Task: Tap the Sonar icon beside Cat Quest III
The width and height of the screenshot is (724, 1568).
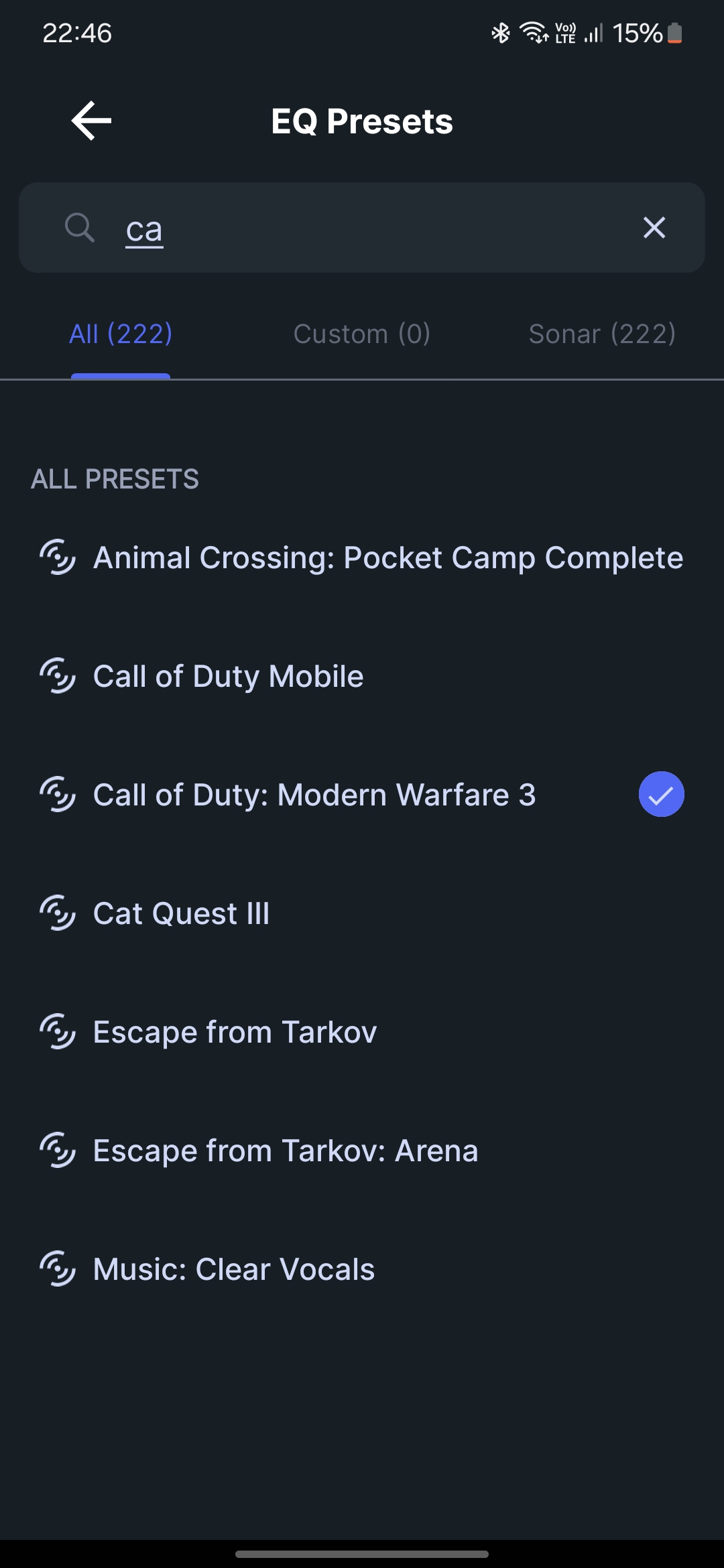Action: coord(57,913)
